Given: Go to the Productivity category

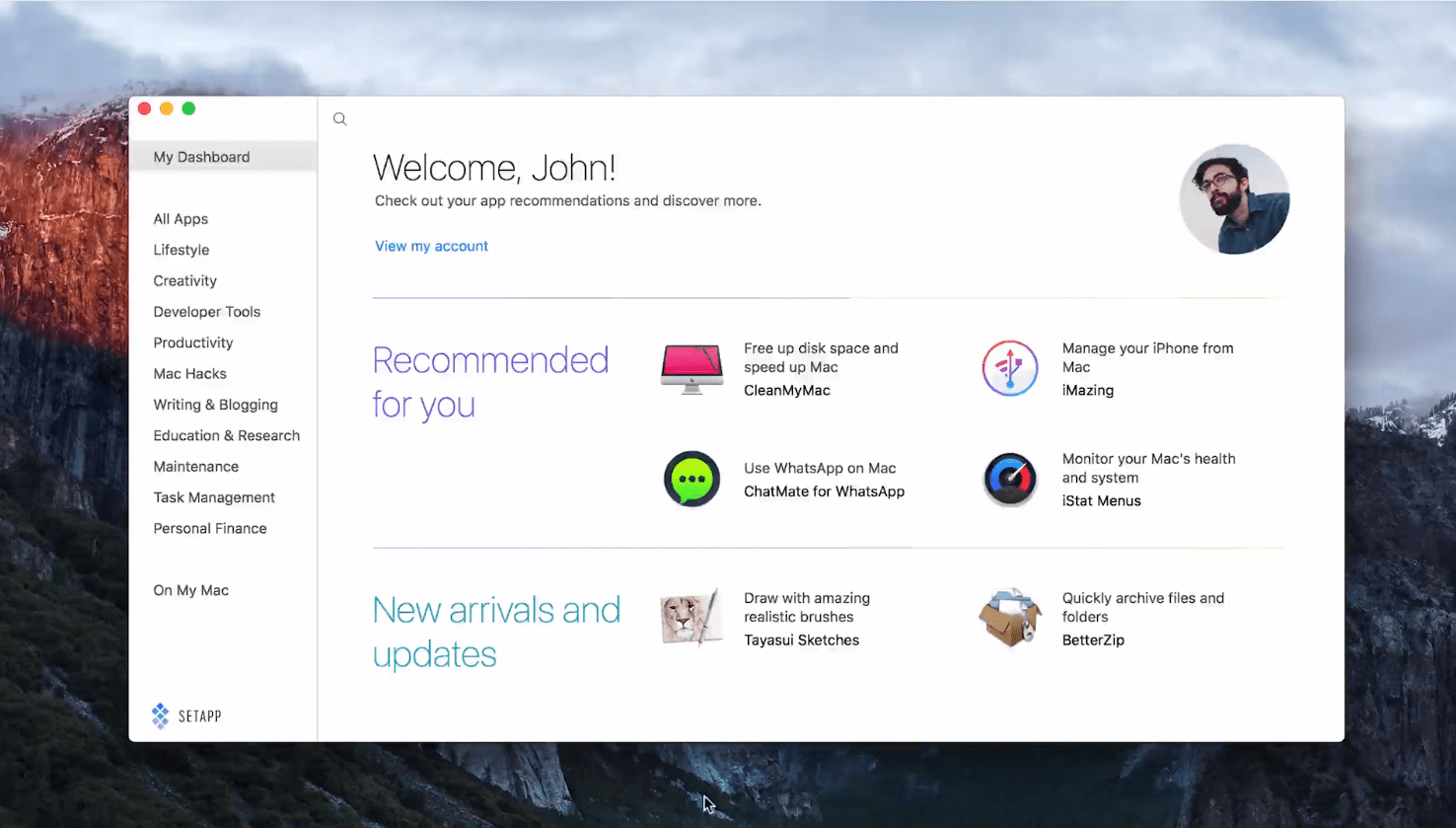Looking at the screenshot, I should (x=192, y=342).
